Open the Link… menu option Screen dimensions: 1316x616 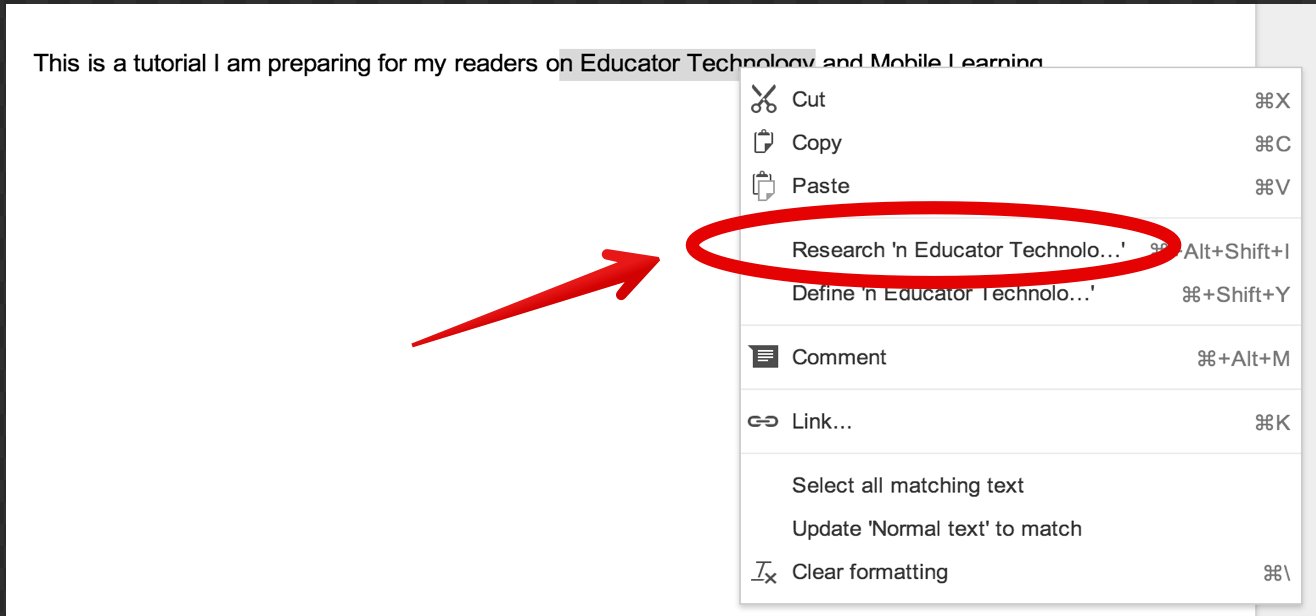coord(822,422)
